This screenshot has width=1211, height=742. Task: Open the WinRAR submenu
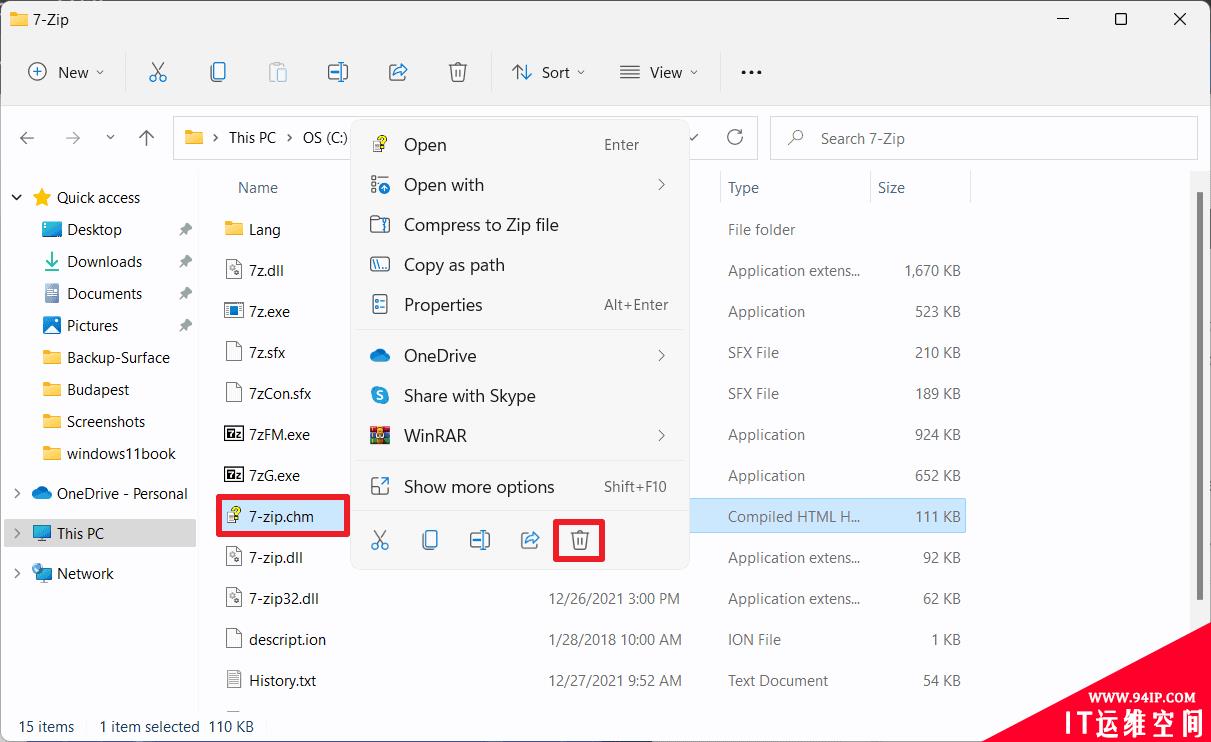tap(520, 436)
